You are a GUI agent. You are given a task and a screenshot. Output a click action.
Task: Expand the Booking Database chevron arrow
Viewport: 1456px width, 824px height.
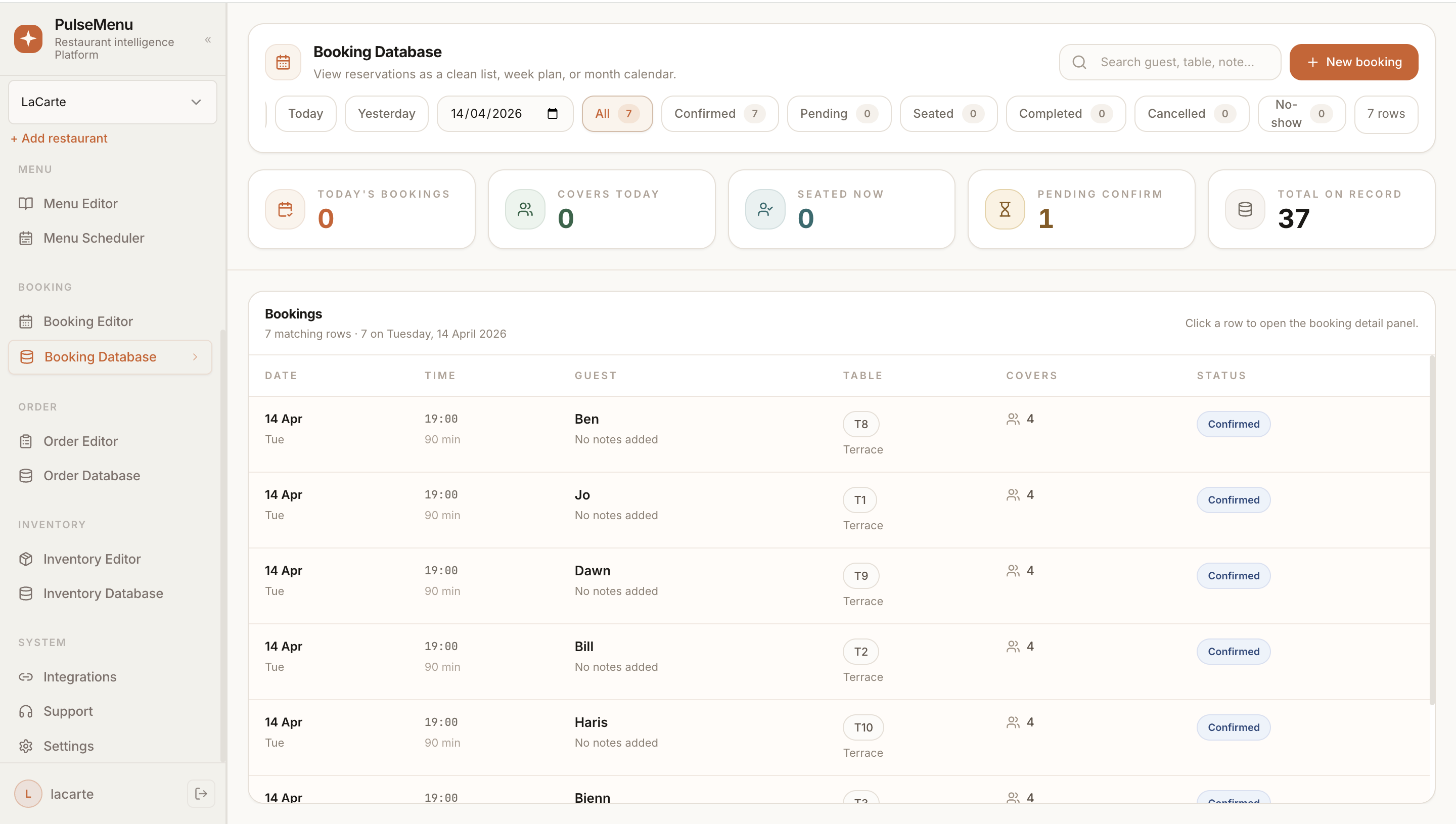coord(195,357)
